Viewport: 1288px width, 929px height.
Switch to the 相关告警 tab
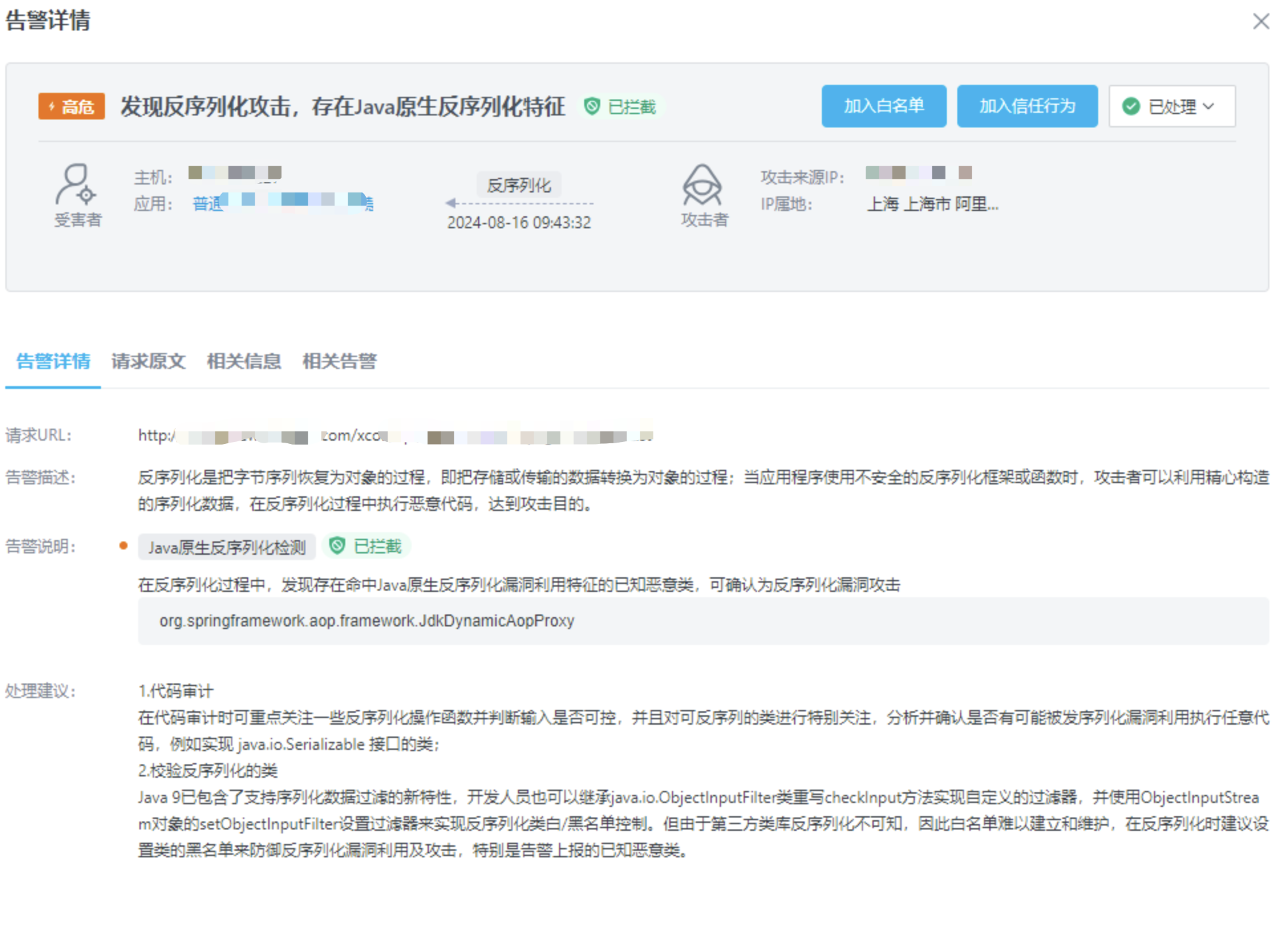(x=340, y=361)
